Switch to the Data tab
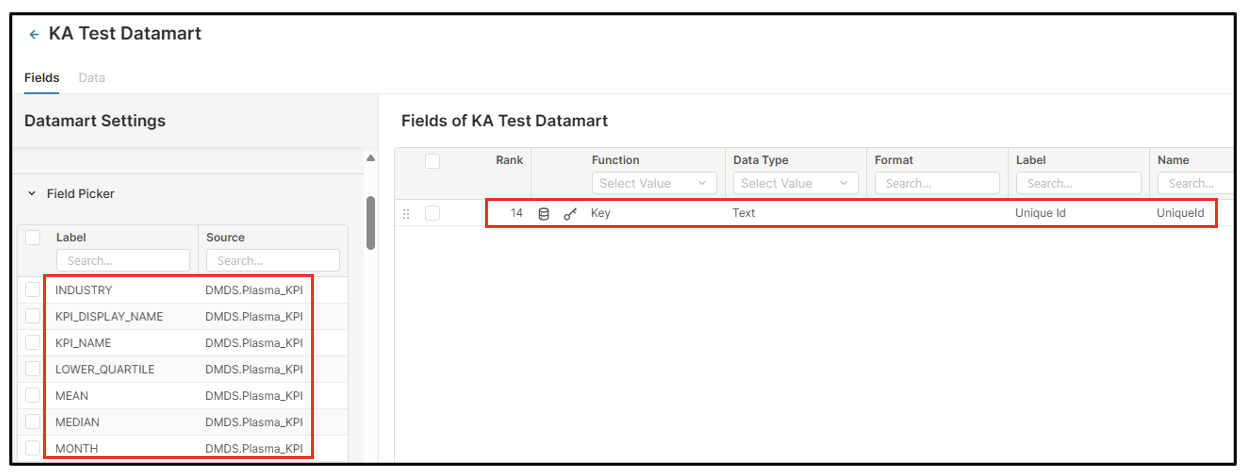This screenshot has width=1246, height=472. (92, 78)
